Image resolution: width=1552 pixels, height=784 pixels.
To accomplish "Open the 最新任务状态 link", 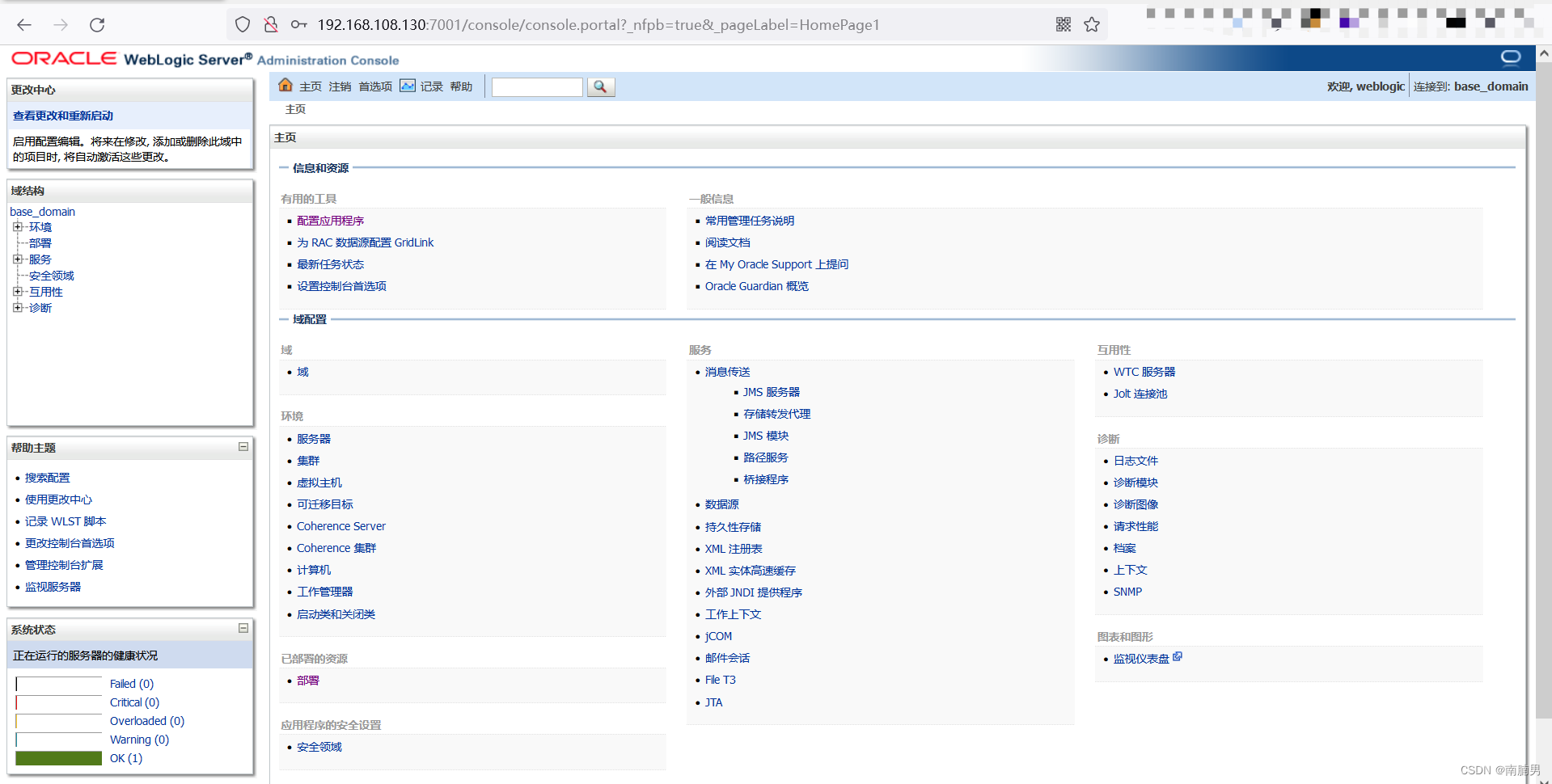I will 330,264.
